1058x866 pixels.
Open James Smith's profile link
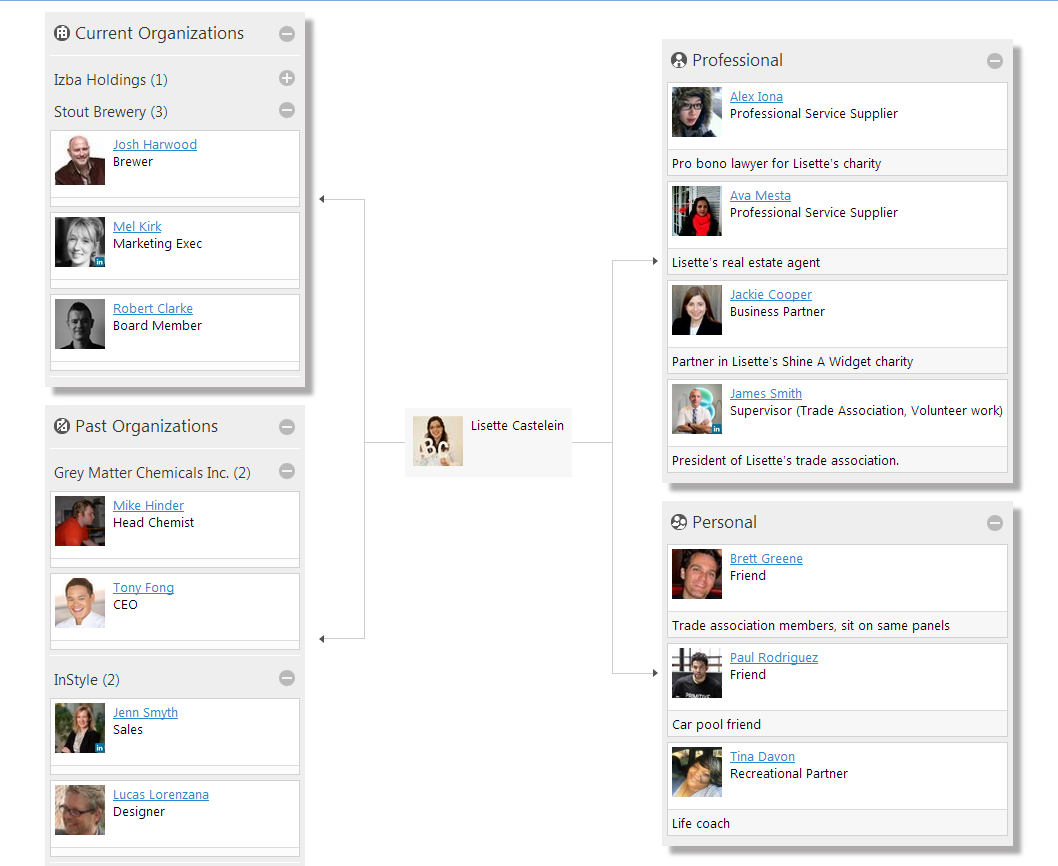click(x=766, y=394)
